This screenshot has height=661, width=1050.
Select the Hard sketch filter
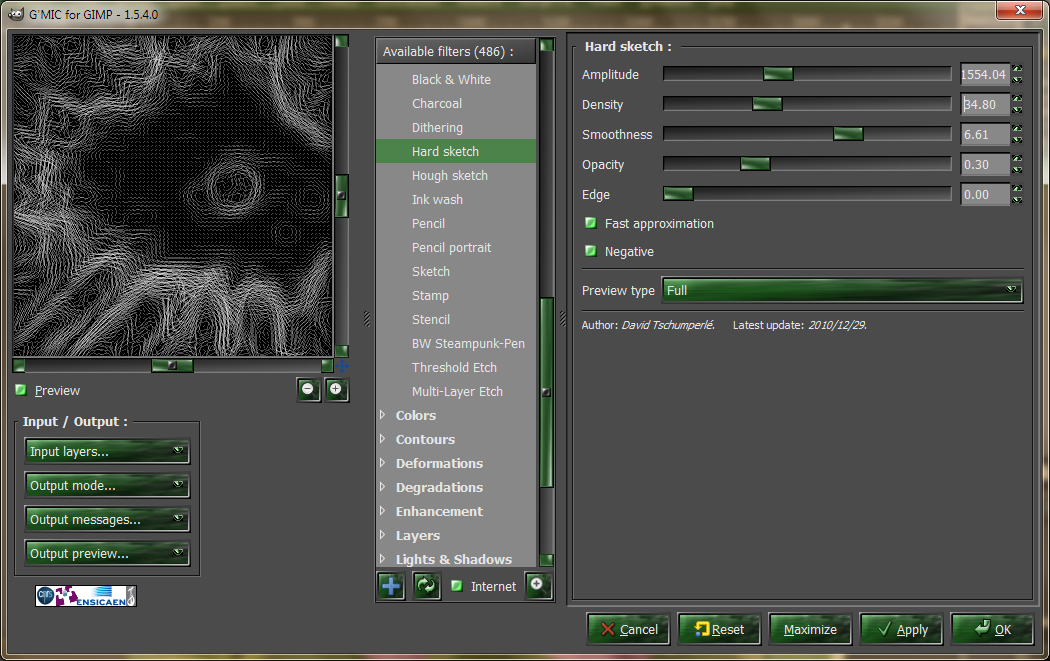(x=456, y=151)
